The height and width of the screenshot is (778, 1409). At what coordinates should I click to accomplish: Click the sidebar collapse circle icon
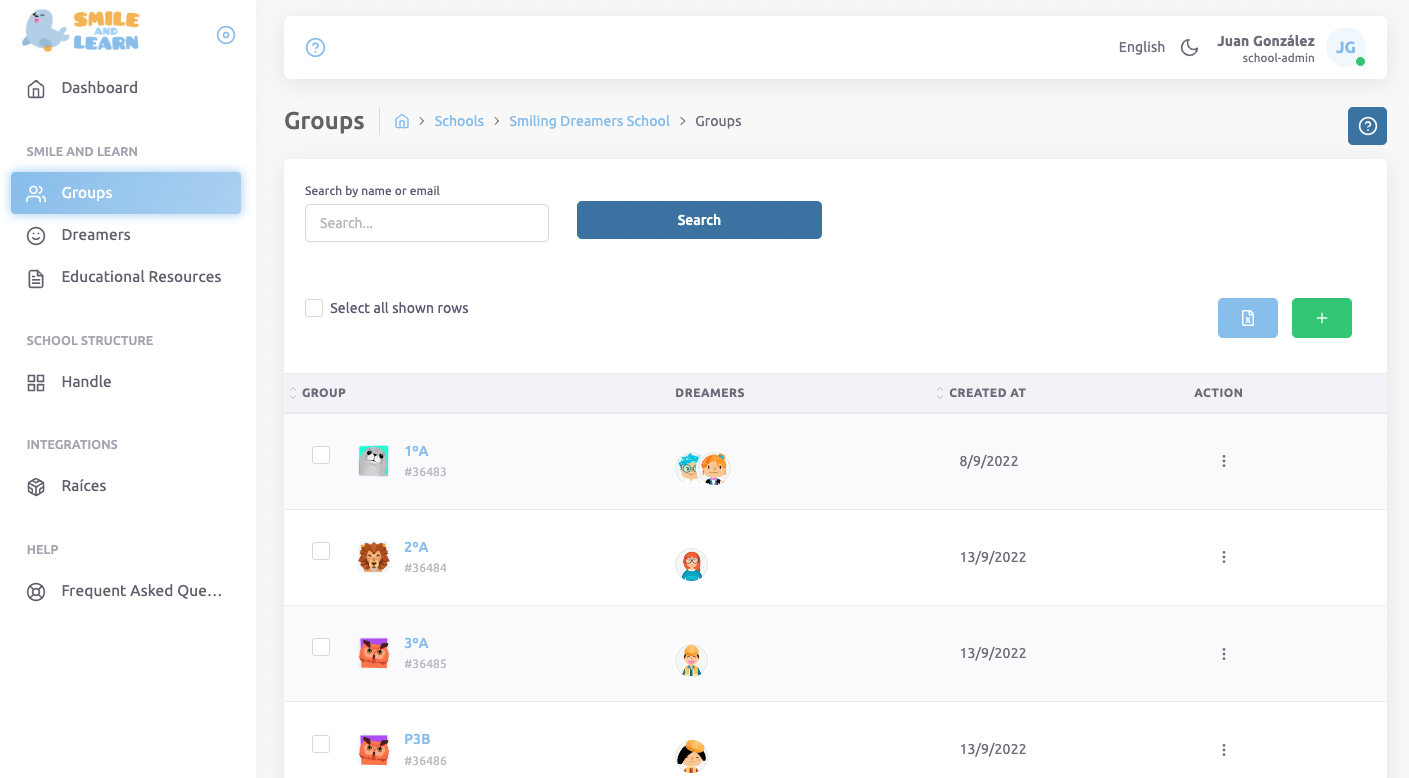[x=226, y=35]
